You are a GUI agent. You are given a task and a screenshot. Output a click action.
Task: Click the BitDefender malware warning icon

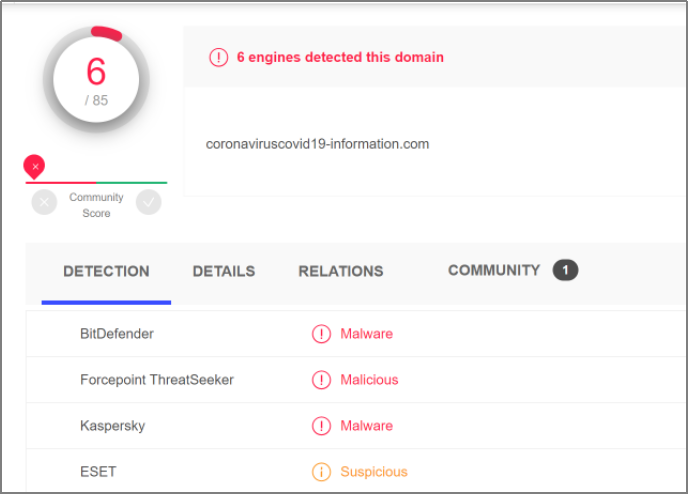tap(321, 334)
